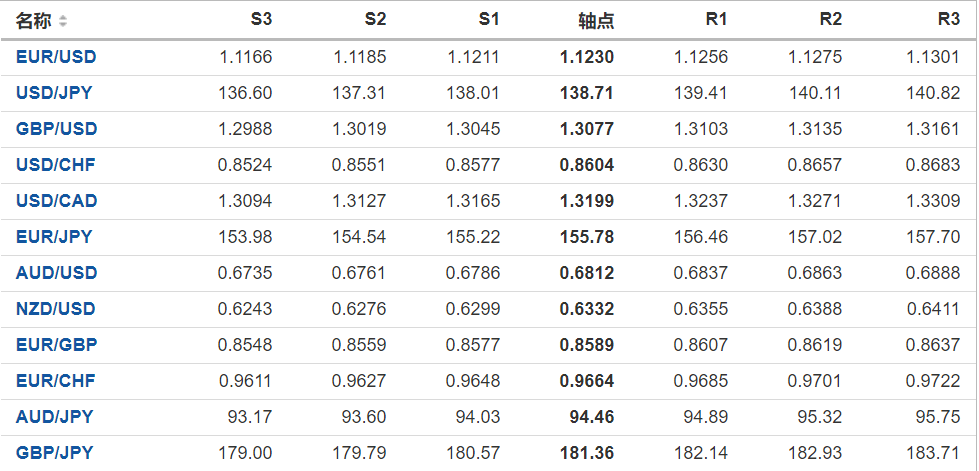This screenshot has width=979, height=471.
Task: Select the AUD/JPY pair link
Action: 54,417
